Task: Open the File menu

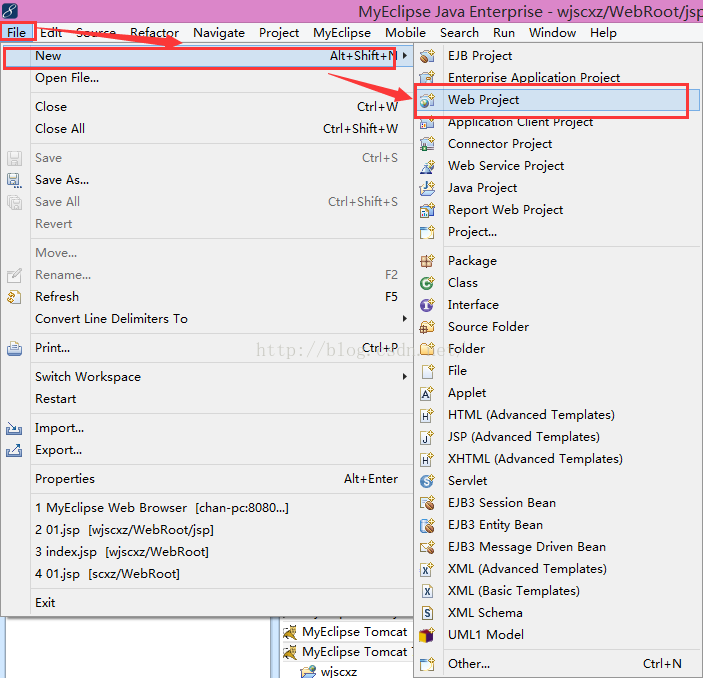Action: 17,33
